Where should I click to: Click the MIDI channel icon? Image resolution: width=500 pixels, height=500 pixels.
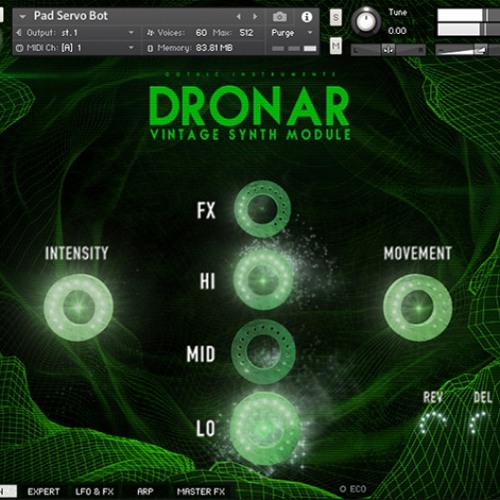pyautogui.click(x=20, y=48)
